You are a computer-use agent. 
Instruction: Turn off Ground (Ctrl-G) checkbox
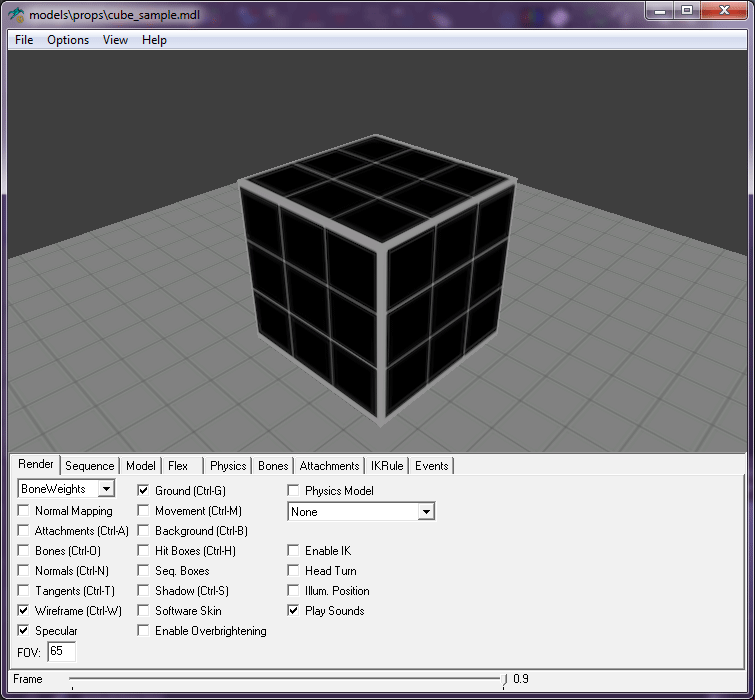(x=143, y=491)
